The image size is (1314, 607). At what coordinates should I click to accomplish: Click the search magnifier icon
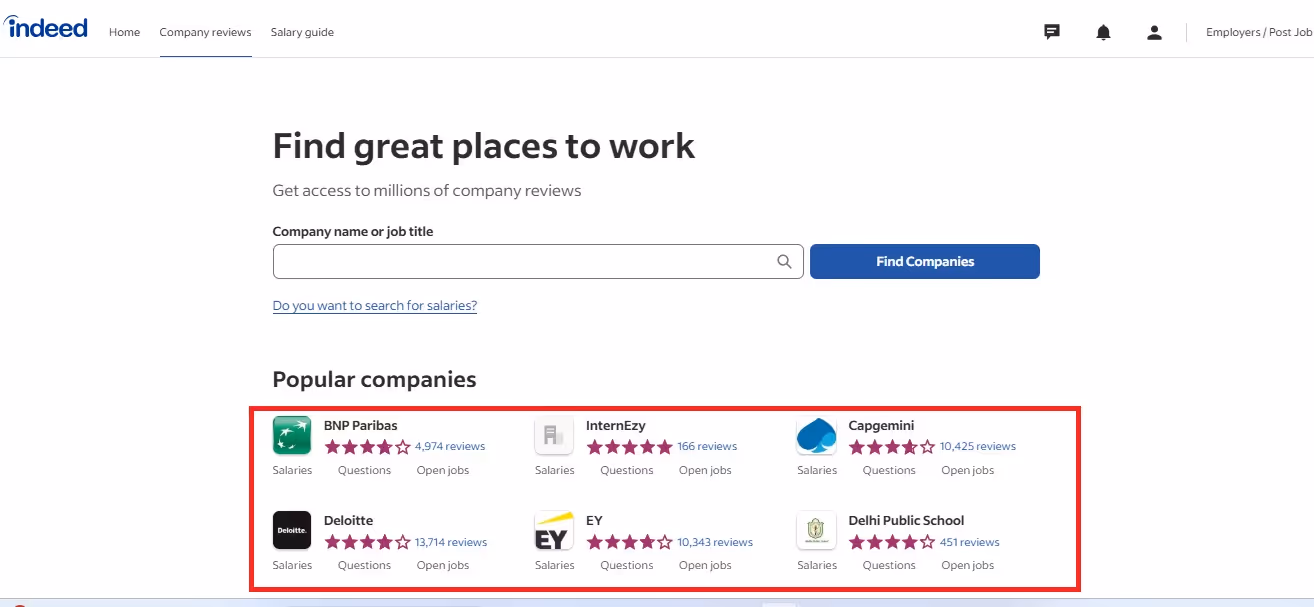784,261
